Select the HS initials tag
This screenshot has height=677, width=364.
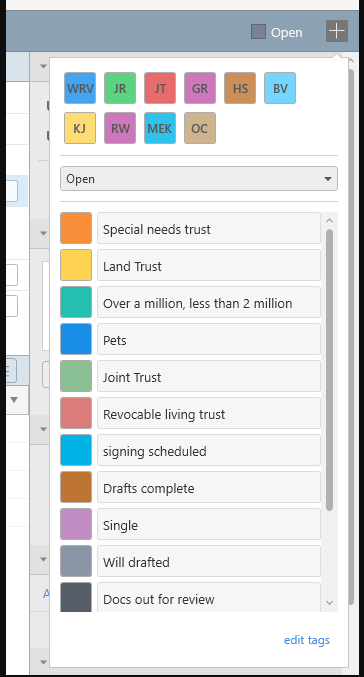pos(240,88)
